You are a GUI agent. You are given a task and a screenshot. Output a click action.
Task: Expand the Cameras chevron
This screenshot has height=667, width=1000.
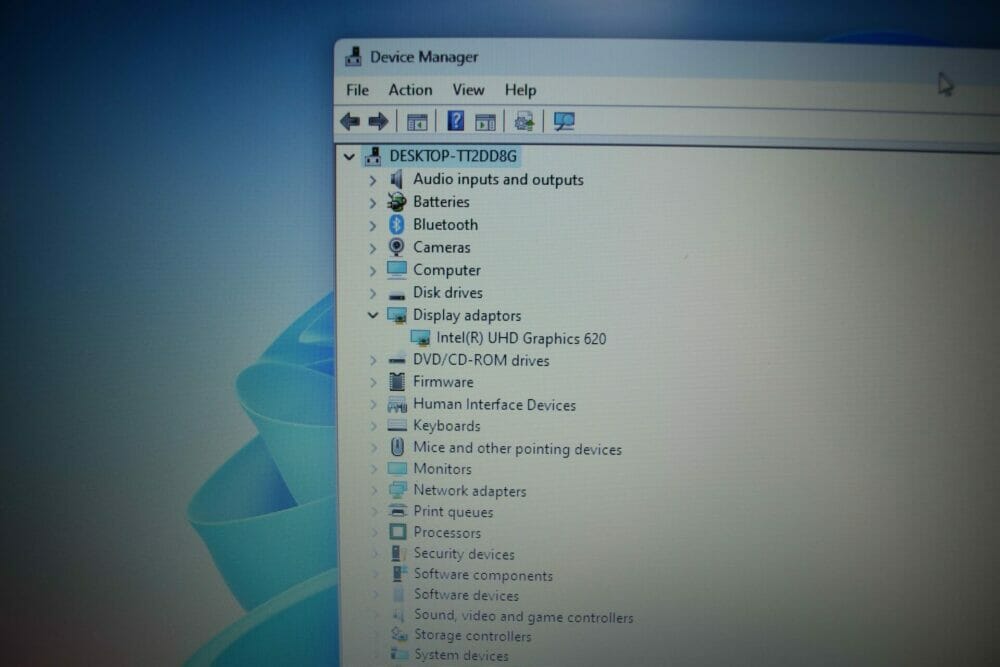[x=372, y=248]
